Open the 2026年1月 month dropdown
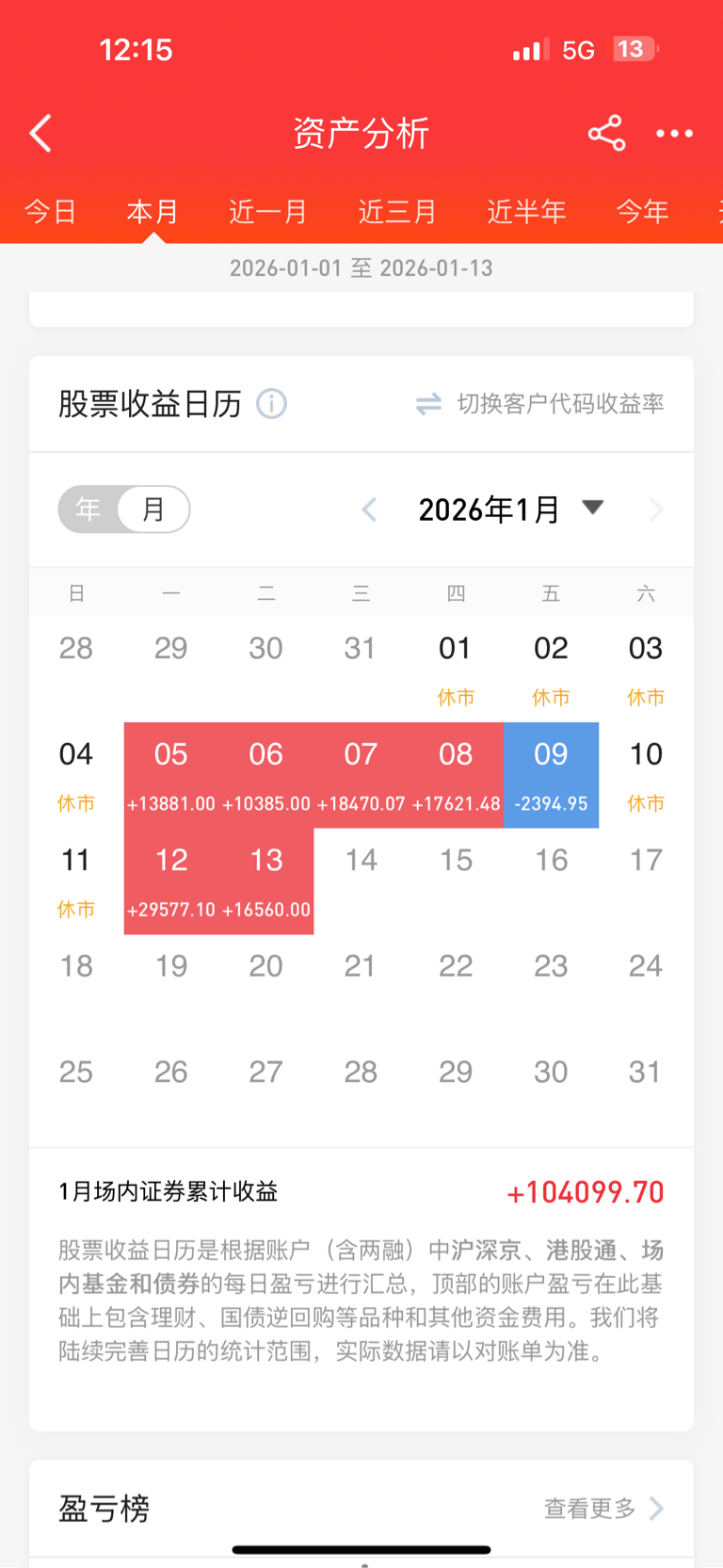 click(592, 508)
